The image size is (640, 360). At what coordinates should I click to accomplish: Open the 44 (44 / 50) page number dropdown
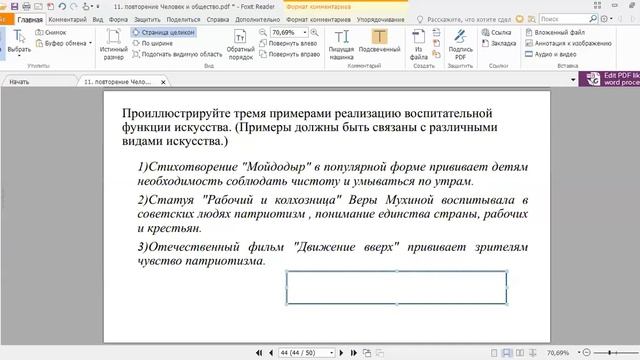tap(331, 353)
